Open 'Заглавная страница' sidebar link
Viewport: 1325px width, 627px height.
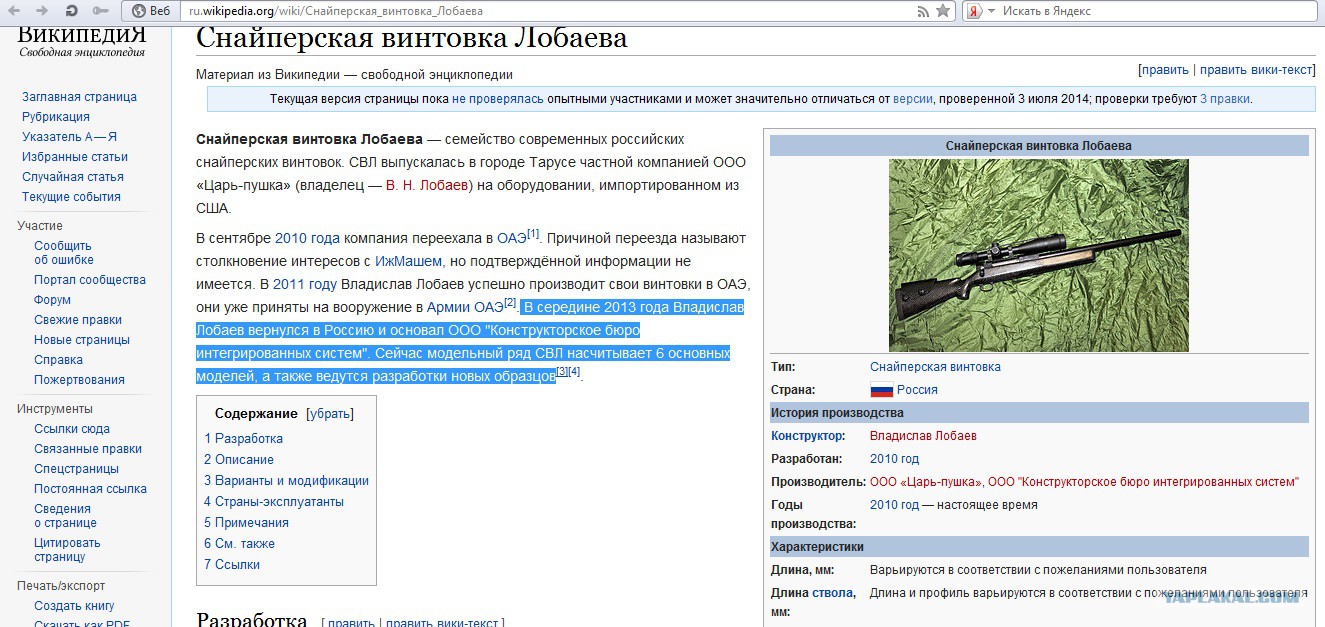[79, 97]
